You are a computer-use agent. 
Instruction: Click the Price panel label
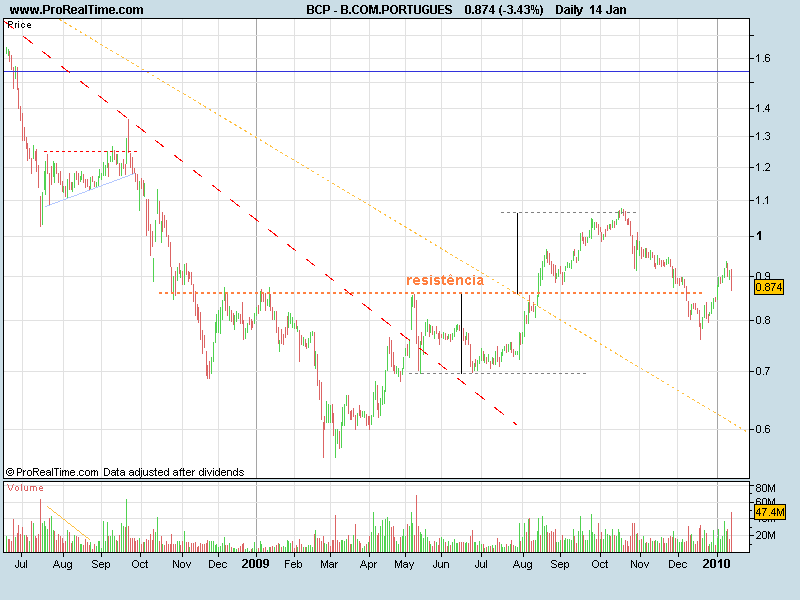tap(19, 24)
